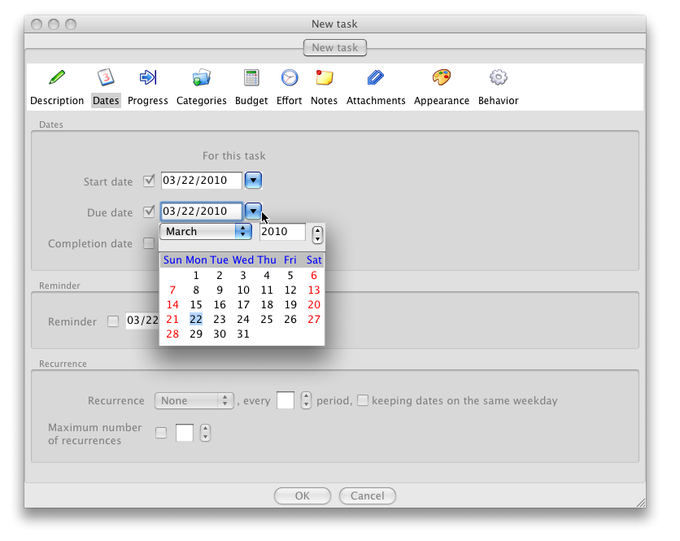The height and width of the screenshot is (541, 680).
Task: Uncheck the Start date checkbox
Action: click(x=149, y=180)
